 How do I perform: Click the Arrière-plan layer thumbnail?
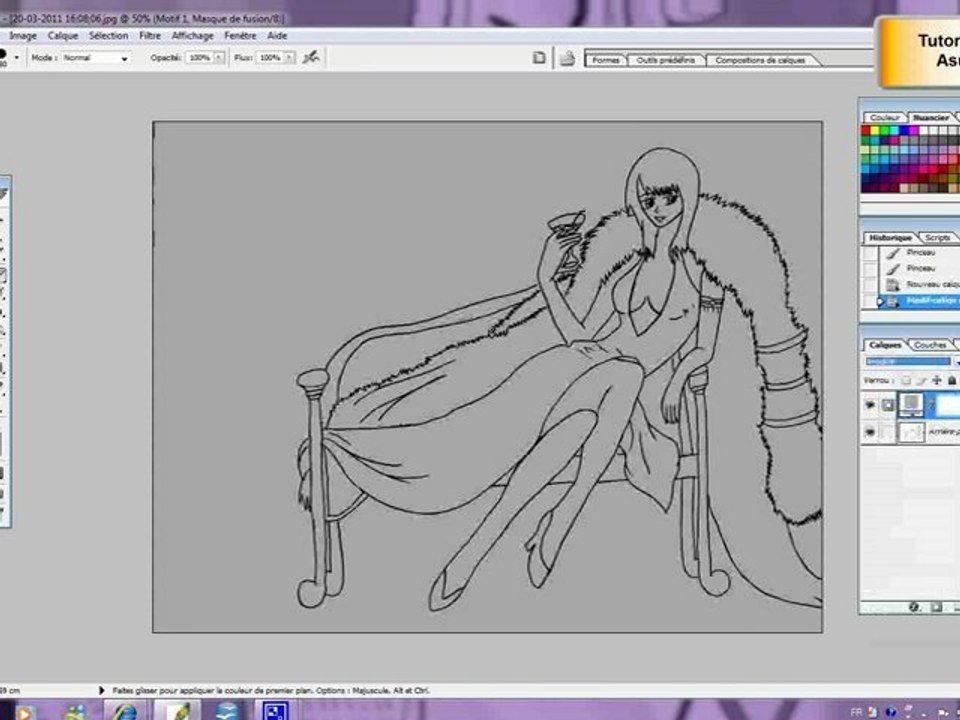pyautogui.click(x=911, y=432)
